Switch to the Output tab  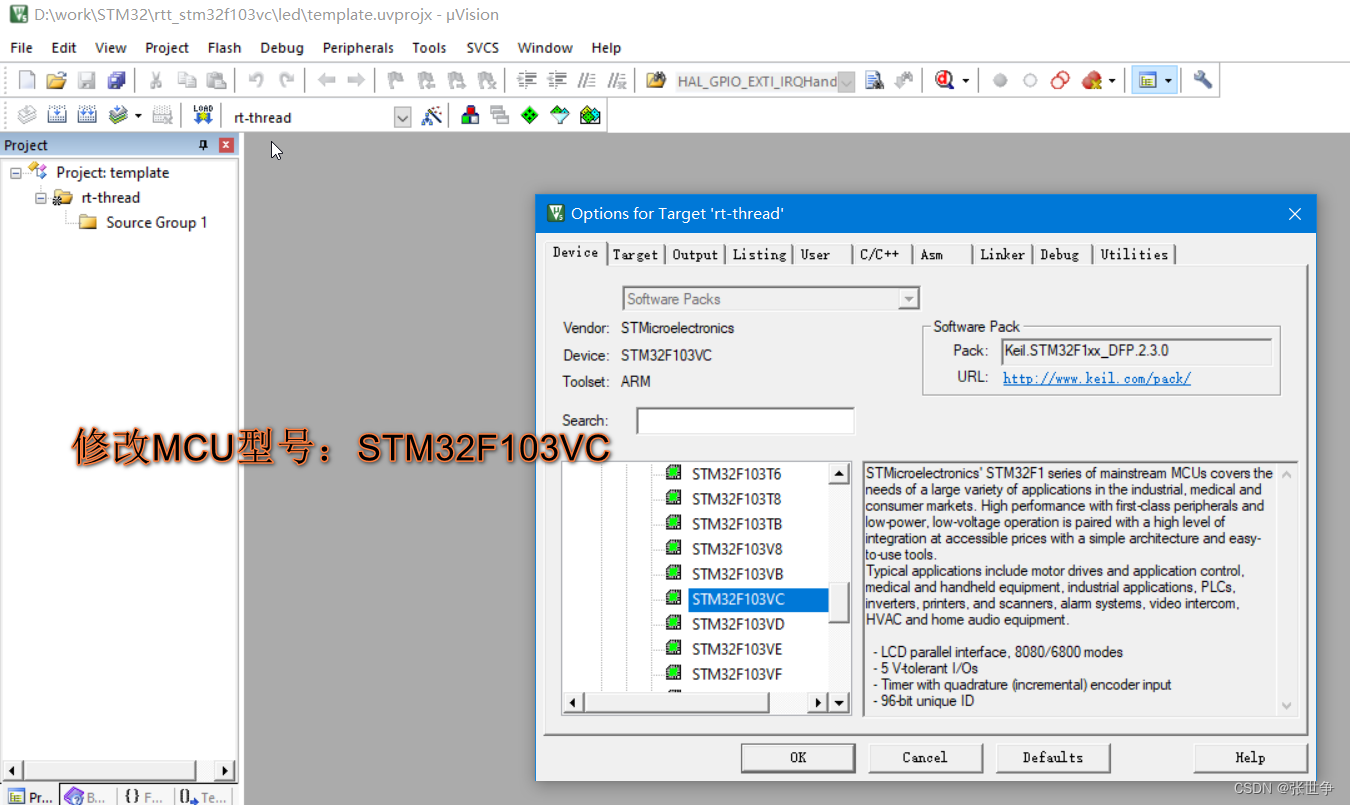(x=695, y=254)
